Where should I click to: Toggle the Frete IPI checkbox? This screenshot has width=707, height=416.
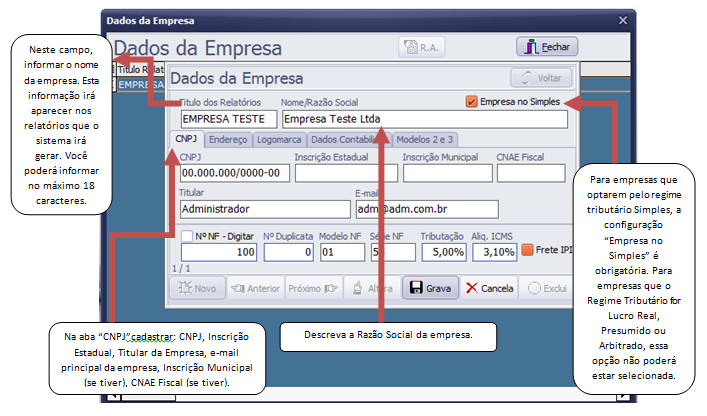527,249
